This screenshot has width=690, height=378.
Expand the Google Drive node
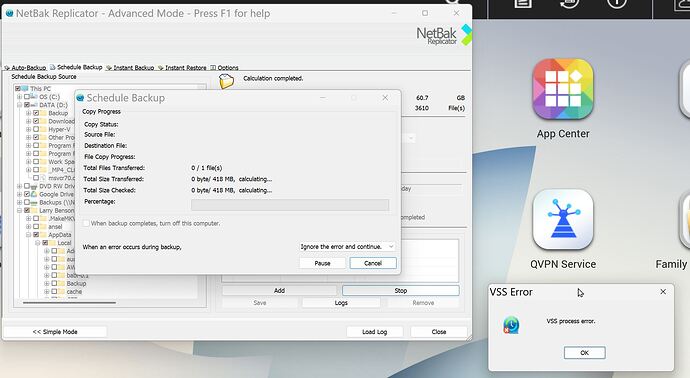click(x=19, y=194)
